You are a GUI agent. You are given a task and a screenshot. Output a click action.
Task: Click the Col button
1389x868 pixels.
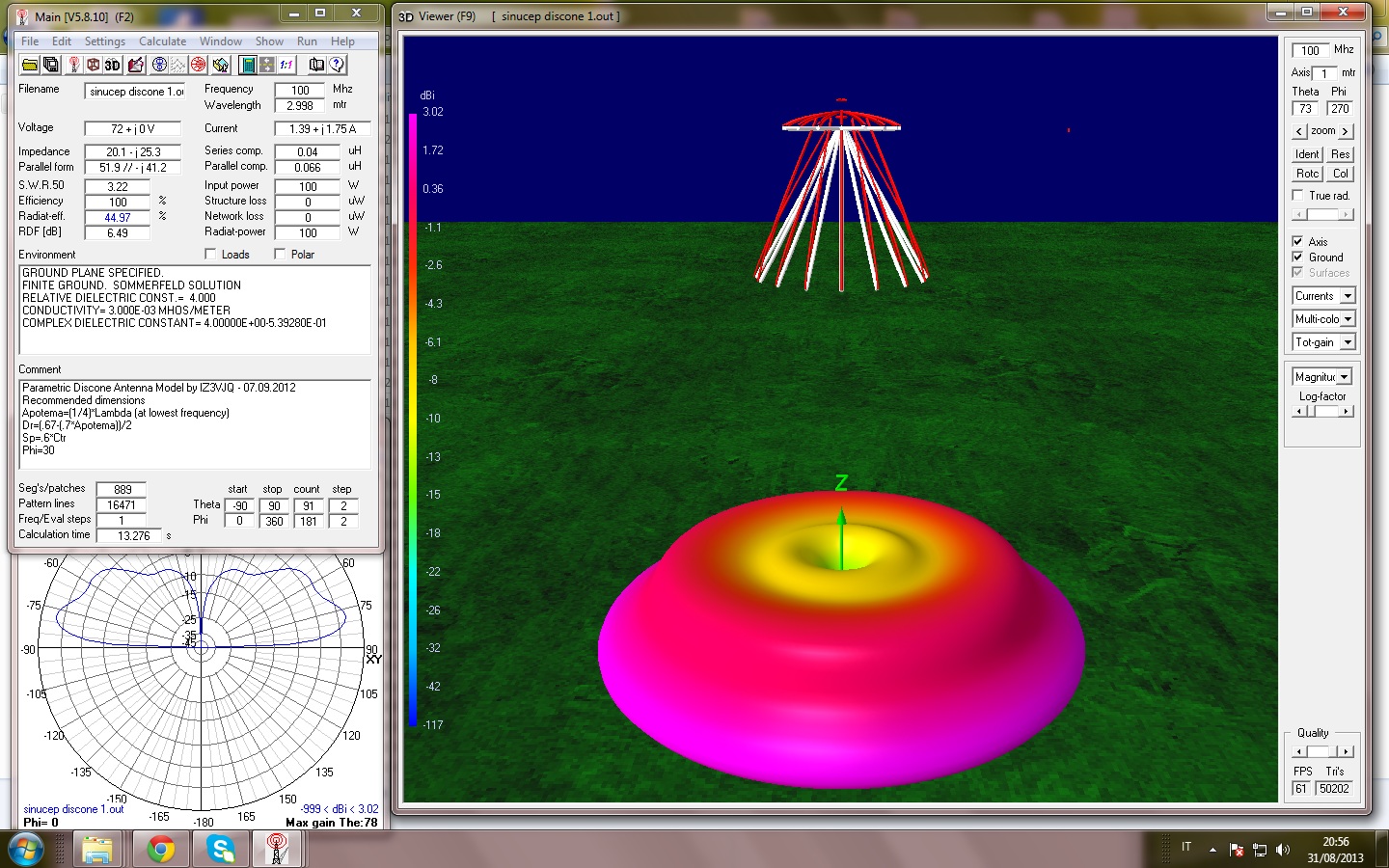point(1340,174)
